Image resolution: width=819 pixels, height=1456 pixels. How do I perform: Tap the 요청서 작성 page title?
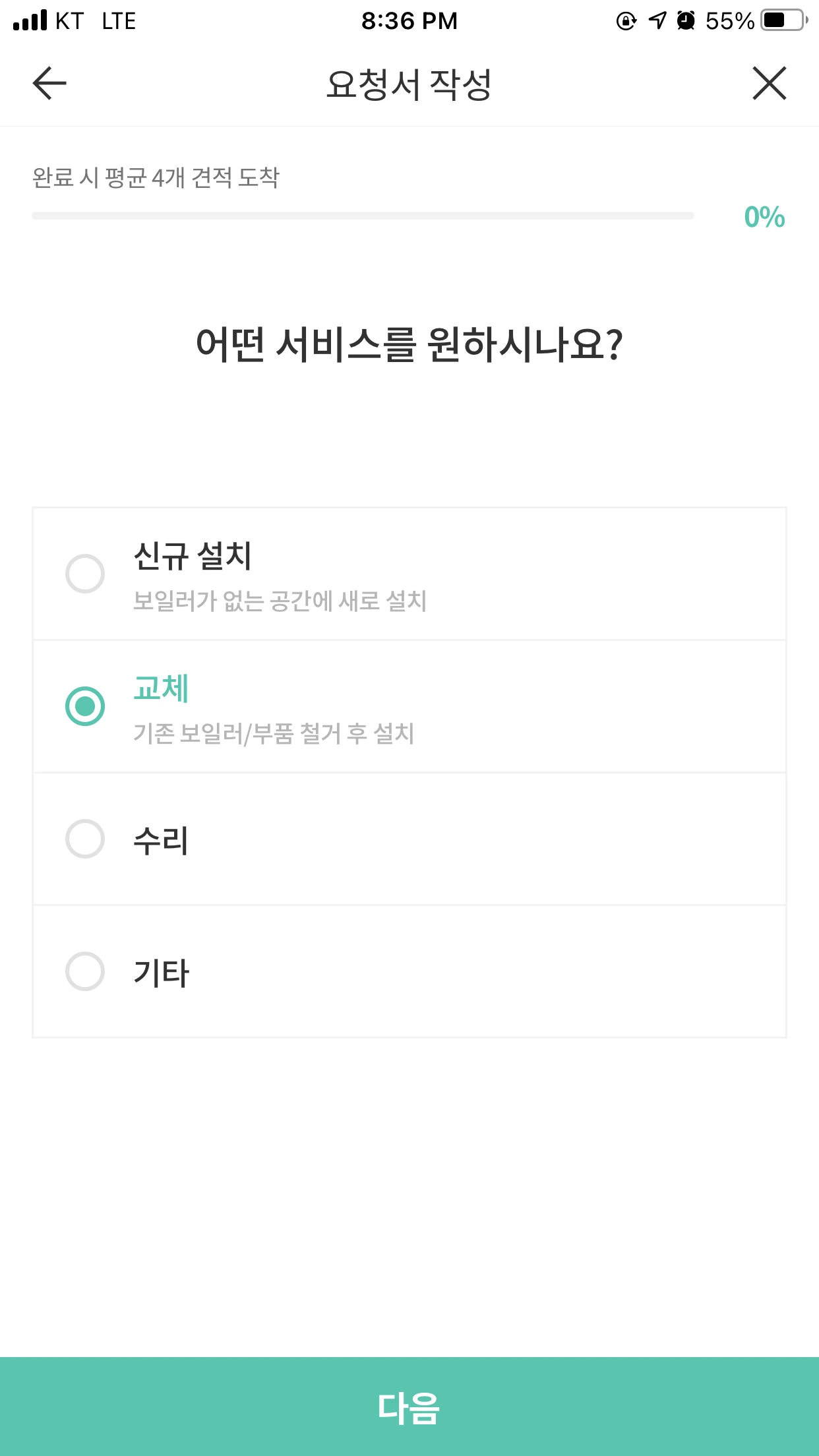(x=409, y=84)
